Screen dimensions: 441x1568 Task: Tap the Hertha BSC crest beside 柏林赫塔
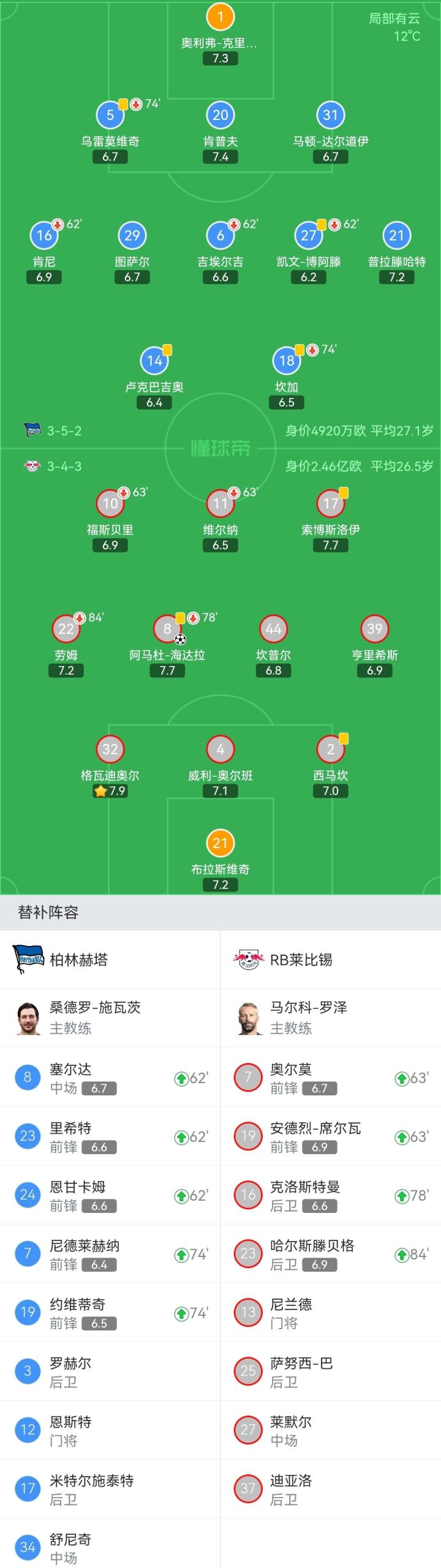coord(28,959)
